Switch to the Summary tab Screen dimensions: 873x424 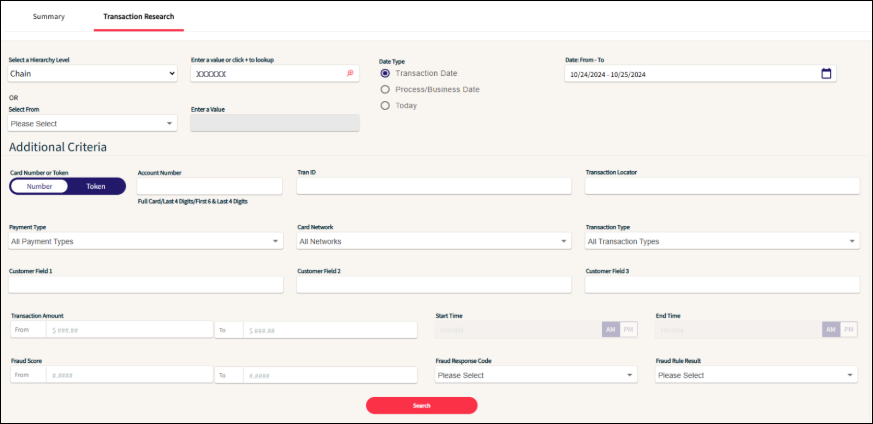point(48,17)
